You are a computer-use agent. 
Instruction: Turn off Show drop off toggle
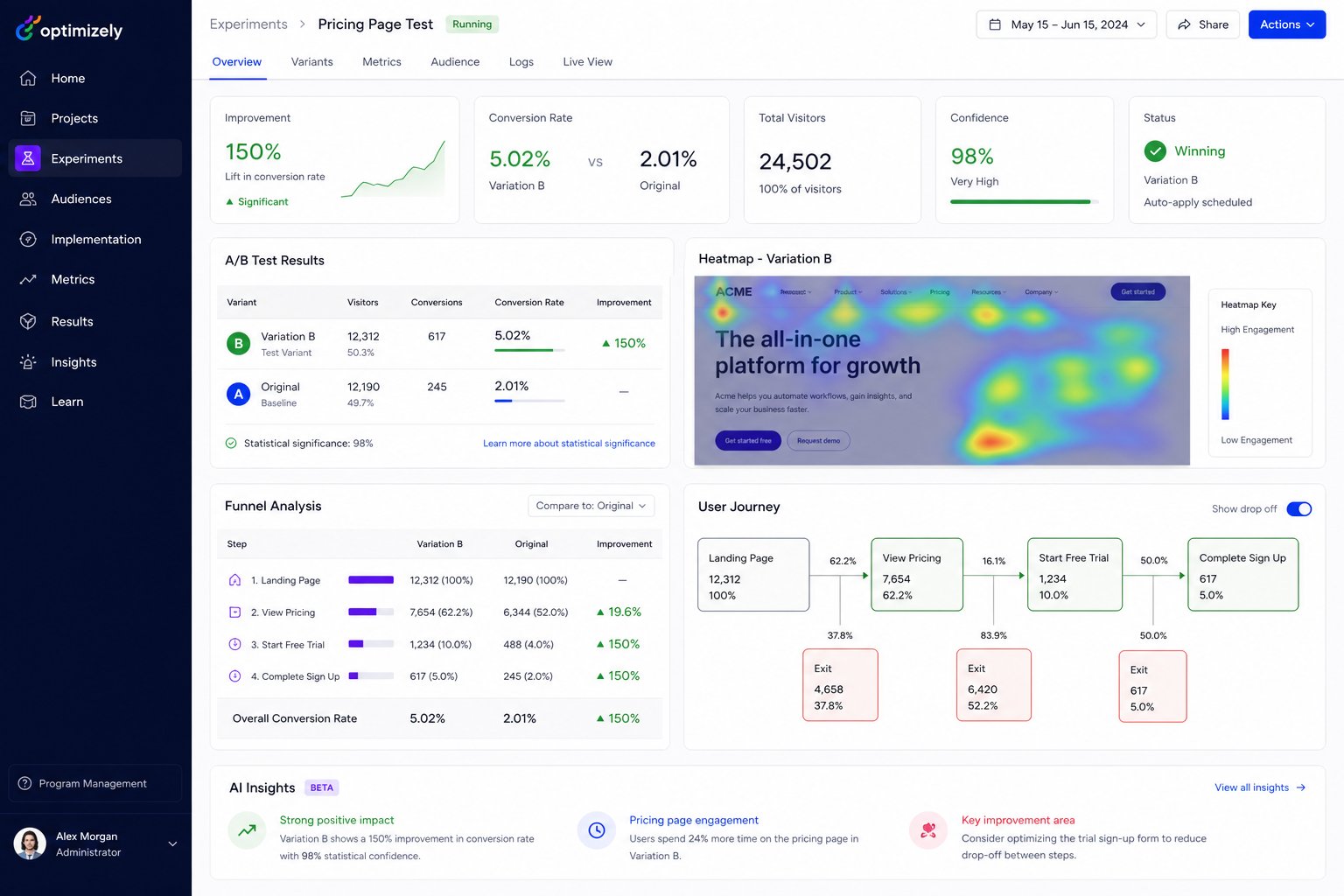[x=1298, y=509]
